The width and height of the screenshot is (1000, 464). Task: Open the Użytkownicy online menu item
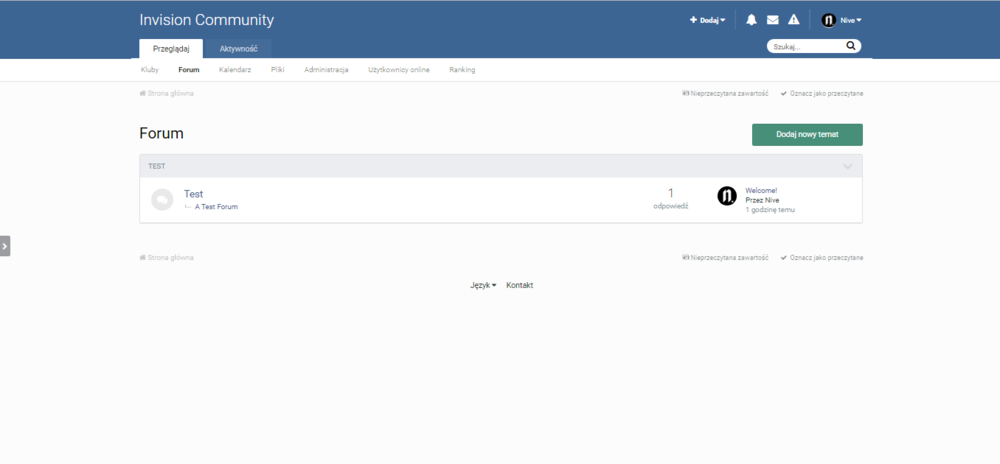coord(398,70)
